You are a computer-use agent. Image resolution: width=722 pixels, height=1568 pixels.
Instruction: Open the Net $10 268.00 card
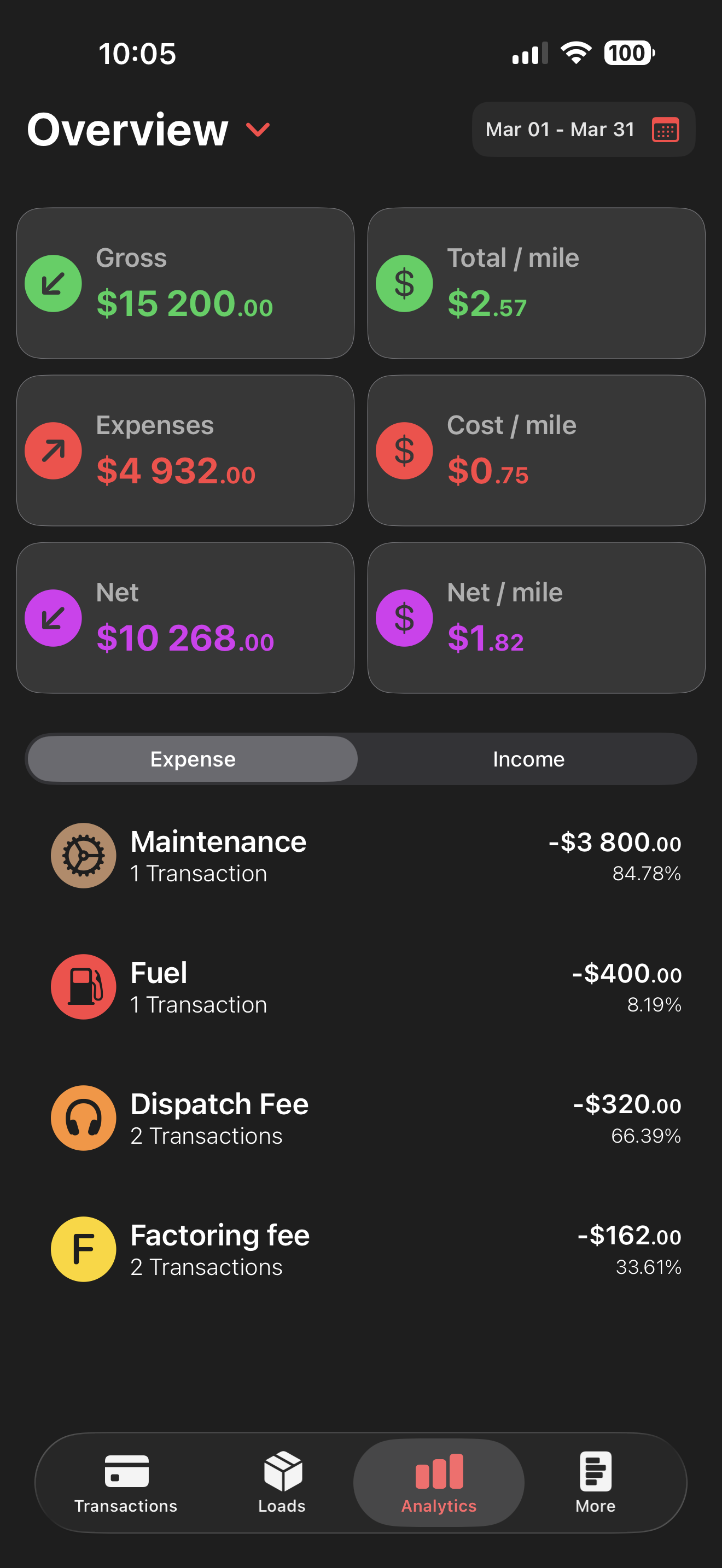185,618
